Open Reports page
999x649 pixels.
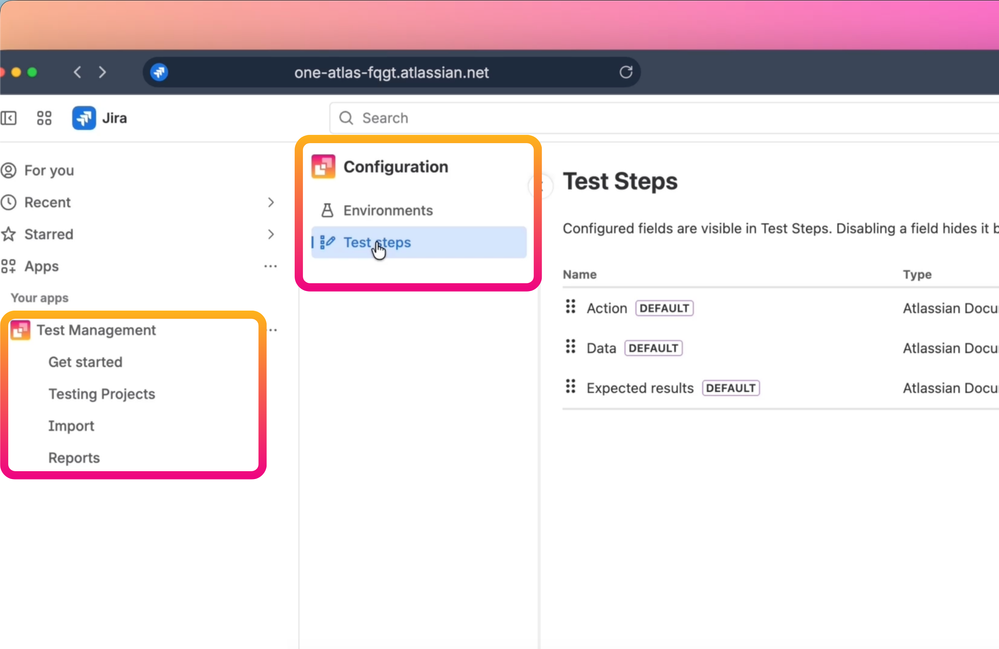[74, 457]
